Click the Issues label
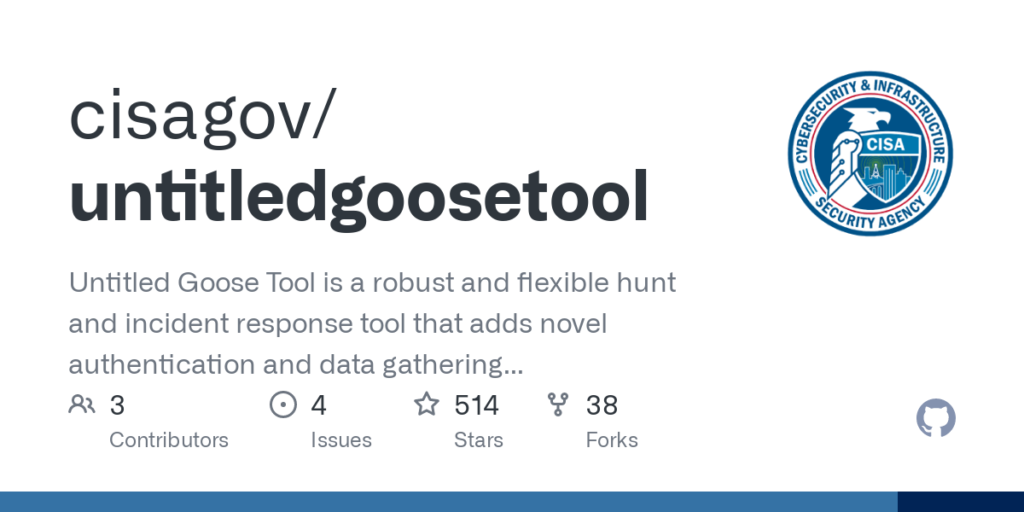1024x512 pixels. tap(341, 440)
